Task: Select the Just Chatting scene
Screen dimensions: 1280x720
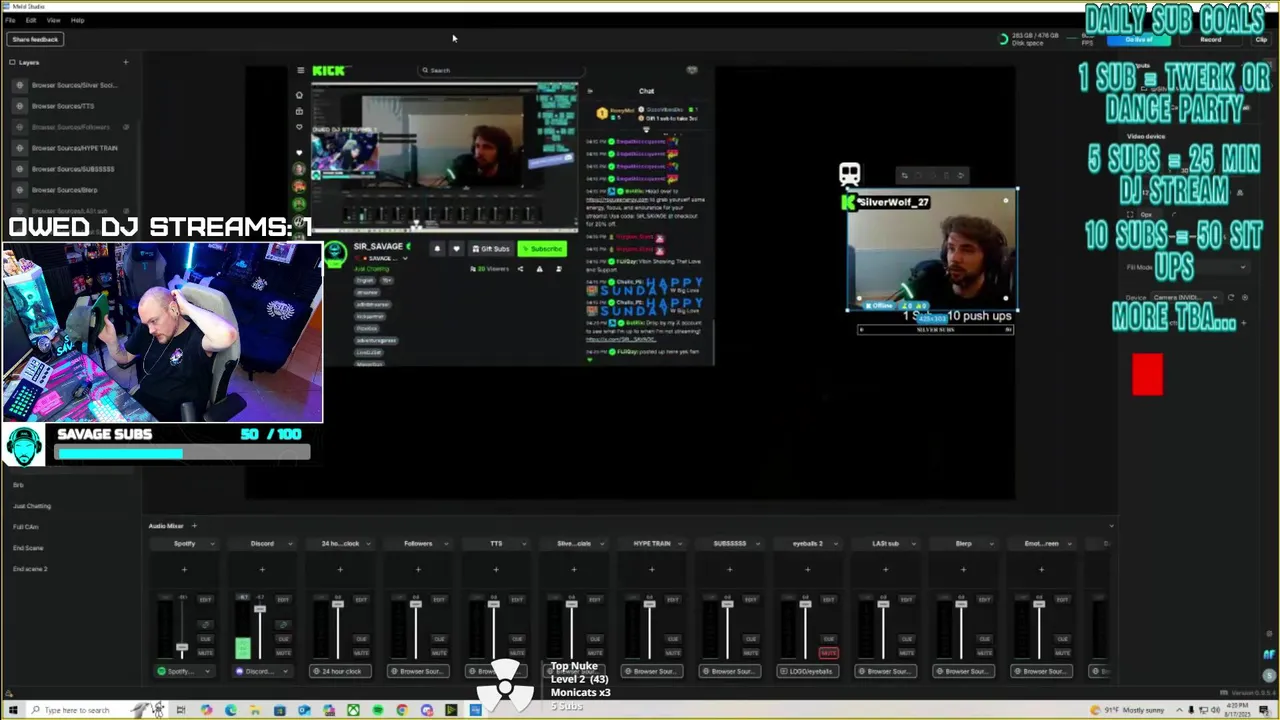Action: pos(32,506)
